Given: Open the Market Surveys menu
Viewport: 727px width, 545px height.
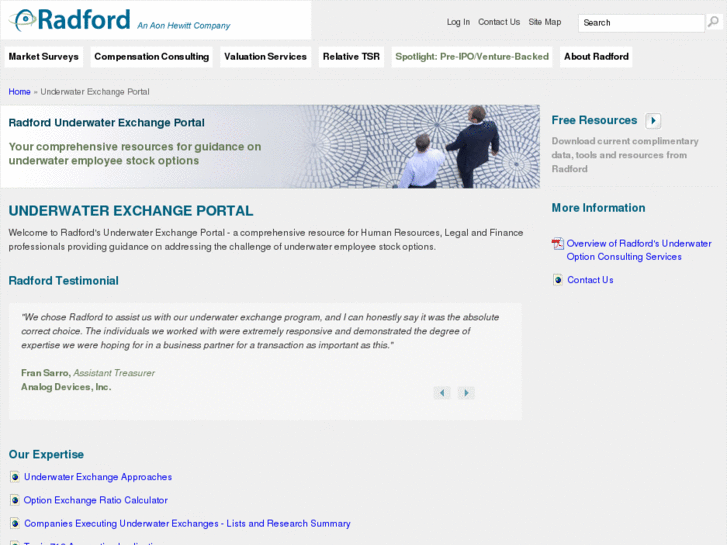Looking at the screenshot, I should tap(44, 57).
